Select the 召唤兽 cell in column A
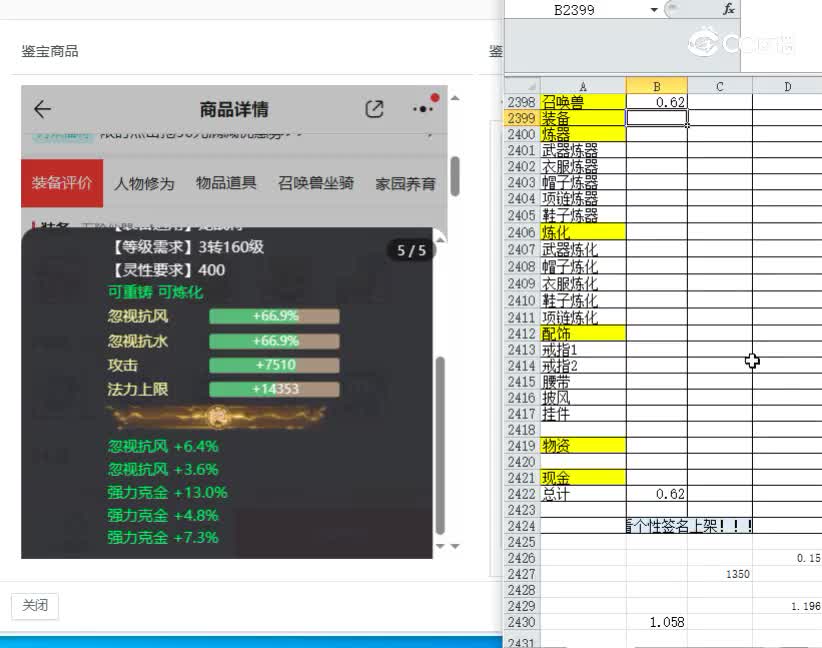 click(x=583, y=102)
